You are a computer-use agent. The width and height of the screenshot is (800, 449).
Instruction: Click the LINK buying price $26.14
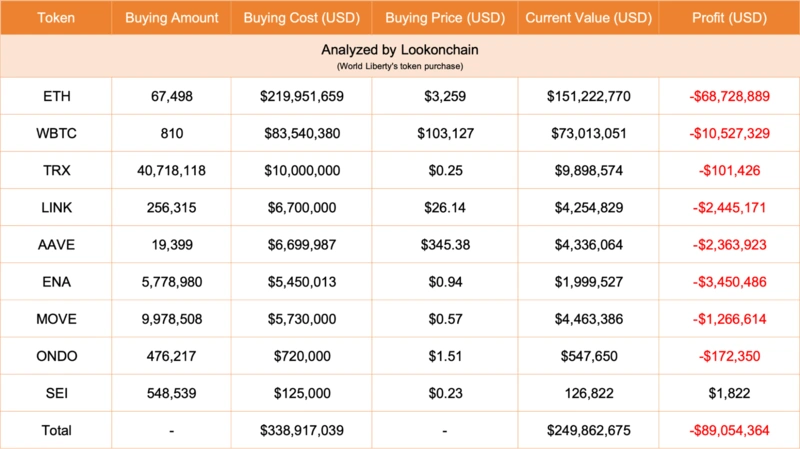pyautogui.click(x=444, y=208)
